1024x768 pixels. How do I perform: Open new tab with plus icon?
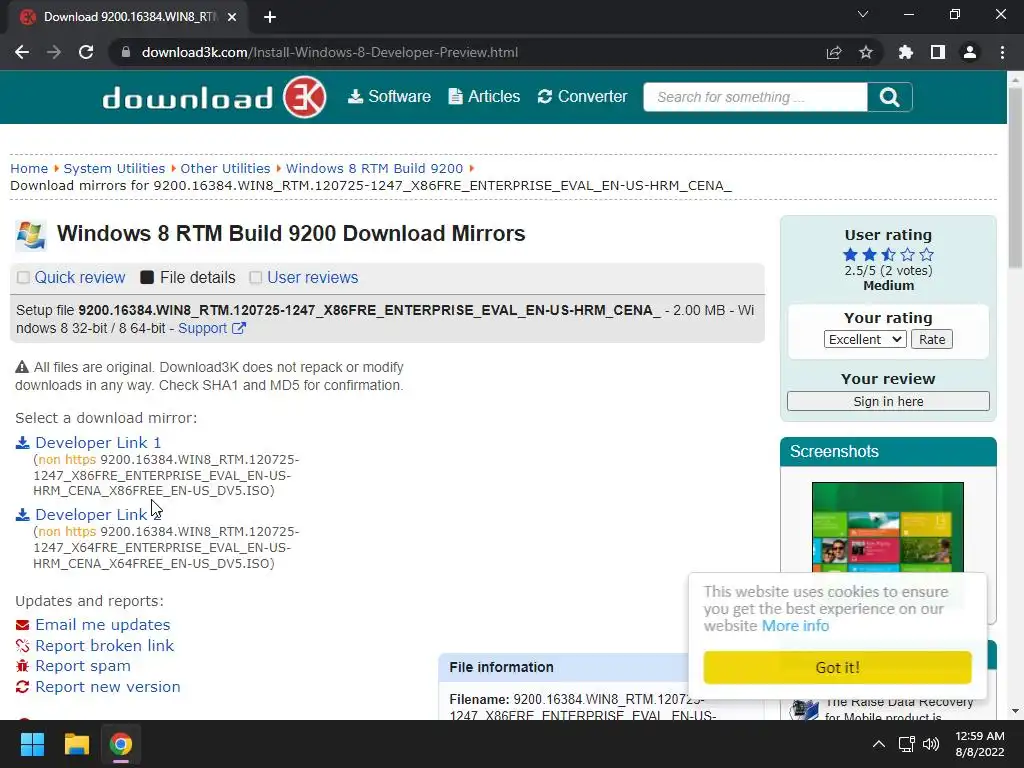[x=270, y=17]
